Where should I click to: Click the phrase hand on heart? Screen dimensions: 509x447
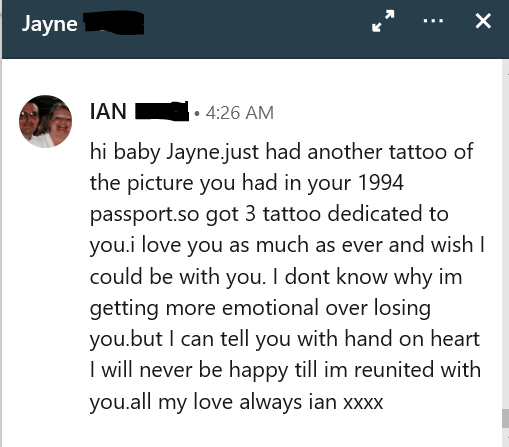(x=412, y=339)
